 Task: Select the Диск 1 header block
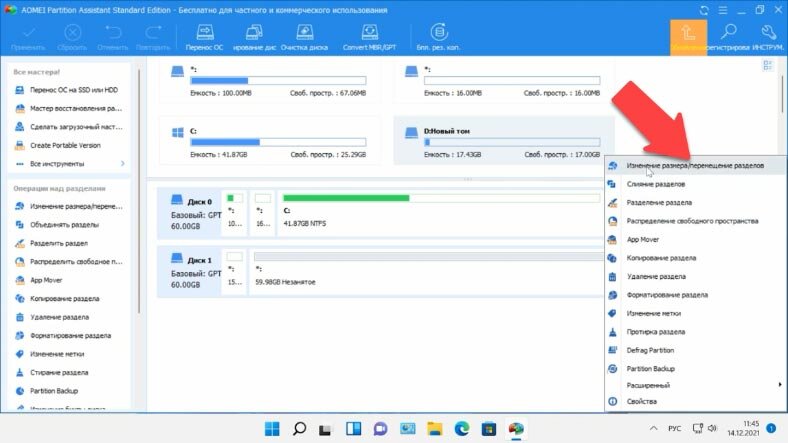tap(190, 272)
